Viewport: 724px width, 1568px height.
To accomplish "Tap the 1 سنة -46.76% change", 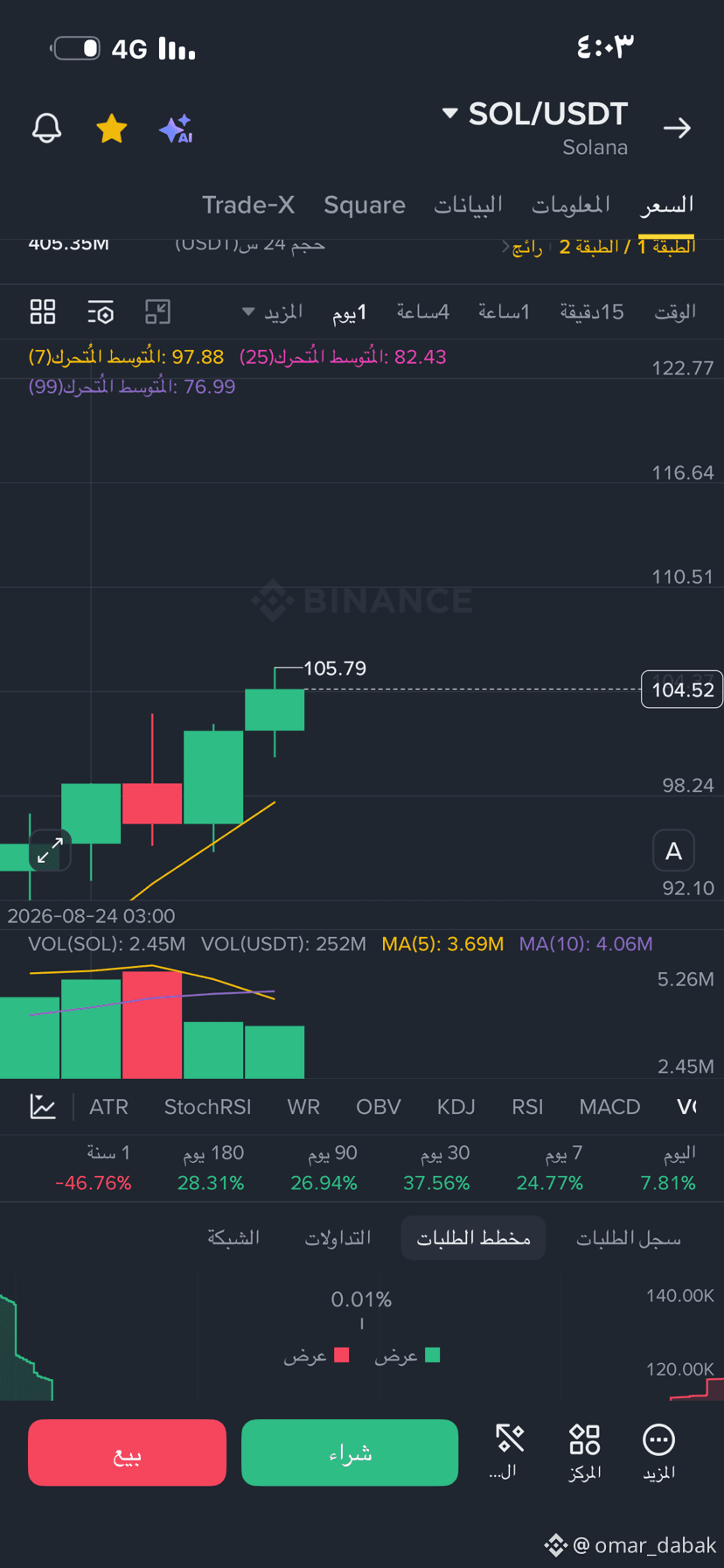I will pos(94,1168).
